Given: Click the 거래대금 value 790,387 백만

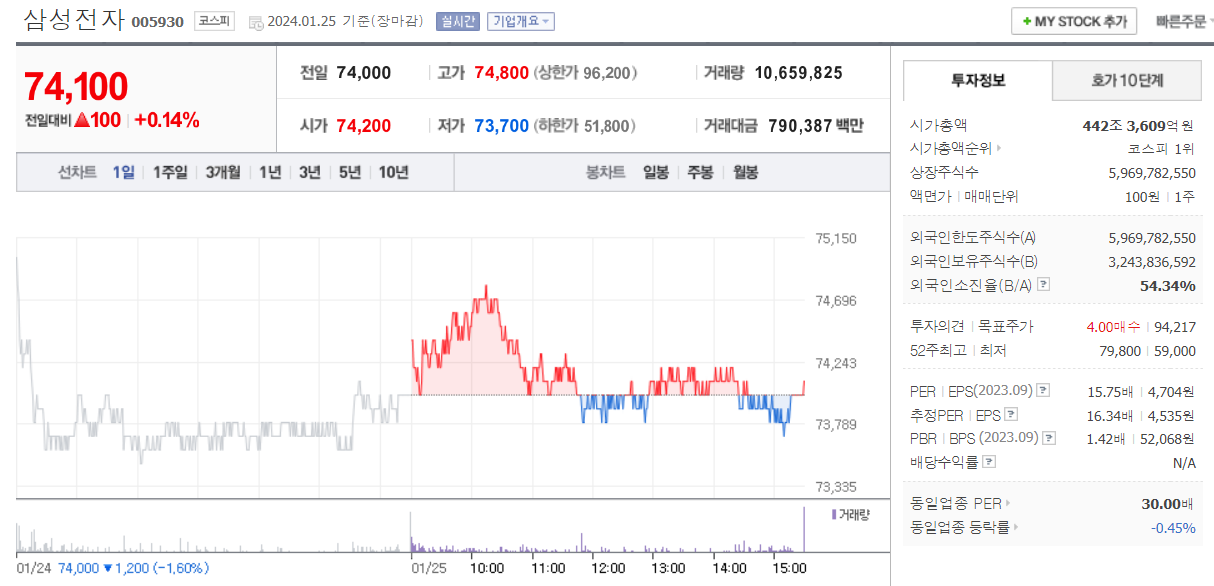Looking at the screenshot, I should (816, 126).
